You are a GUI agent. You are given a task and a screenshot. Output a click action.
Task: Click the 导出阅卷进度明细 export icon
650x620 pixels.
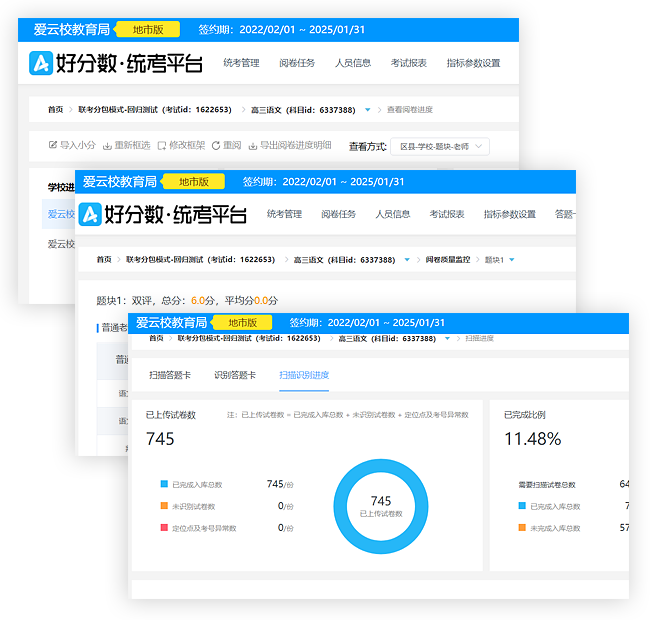click(x=253, y=145)
